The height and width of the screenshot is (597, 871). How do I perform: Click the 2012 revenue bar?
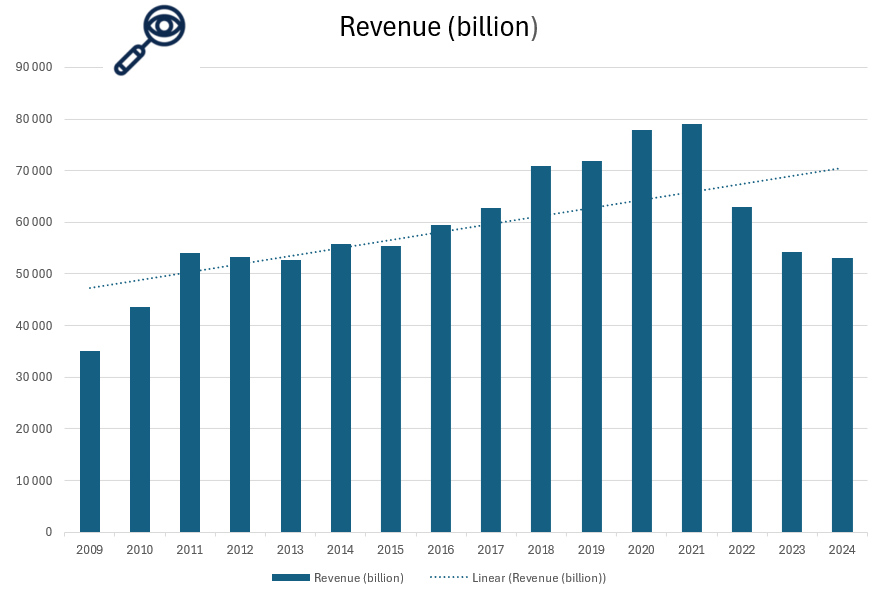(240, 394)
